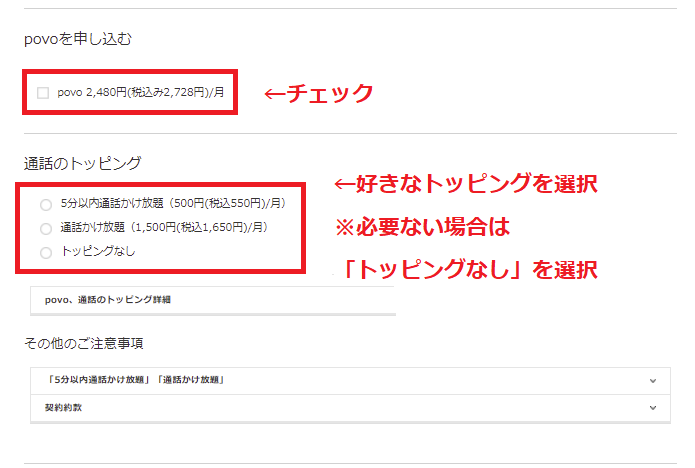695x468 pixels.
Task: Click the その他のご注意事項 section heading
Action: (83, 343)
